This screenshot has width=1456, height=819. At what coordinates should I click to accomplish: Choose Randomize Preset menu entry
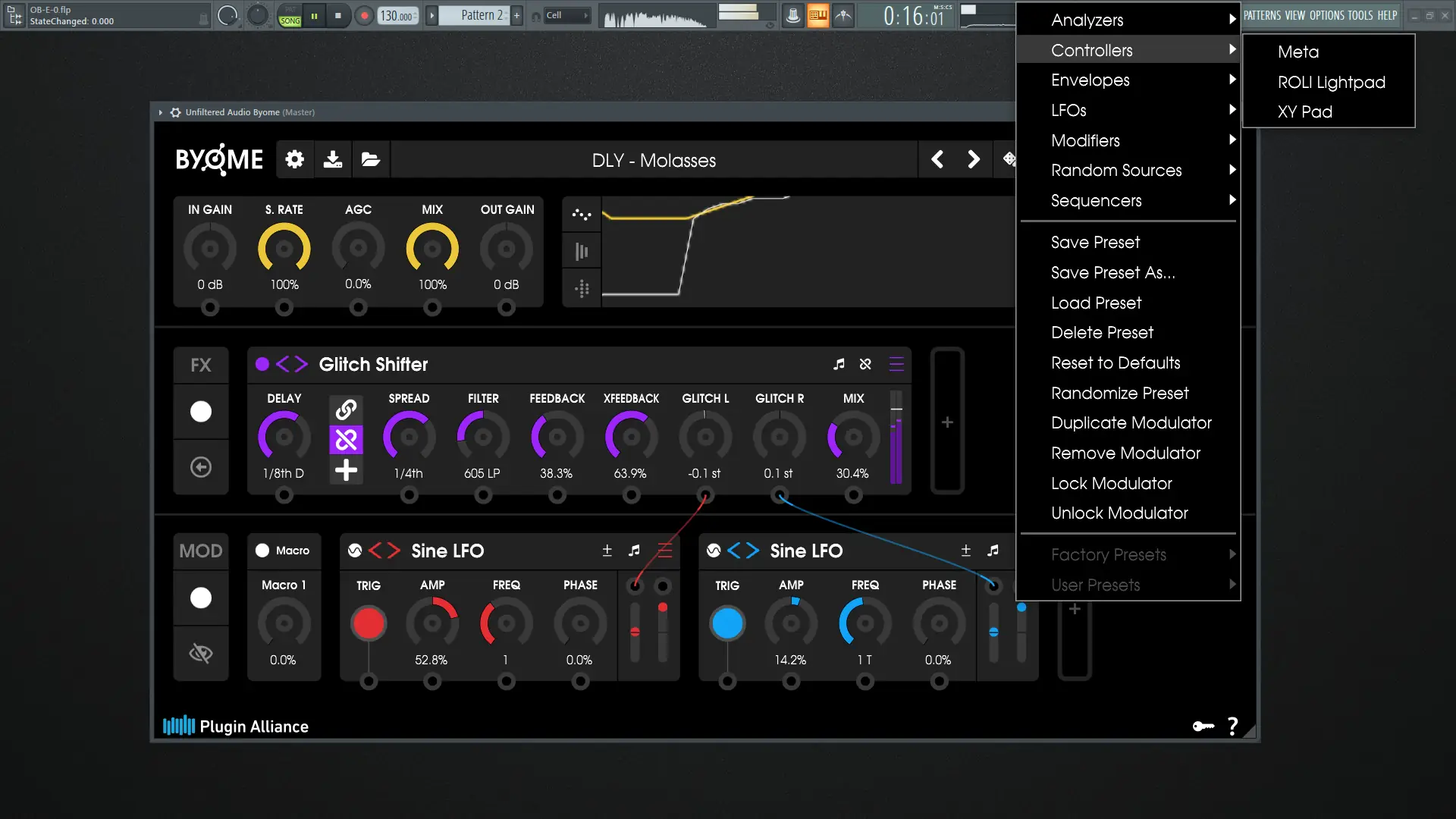click(1119, 394)
